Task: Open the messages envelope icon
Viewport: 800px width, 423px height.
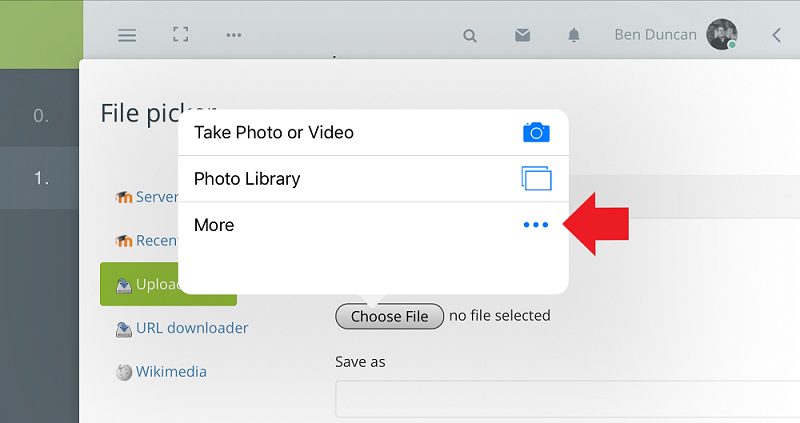Action: pyautogui.click(x=522, y=35)
